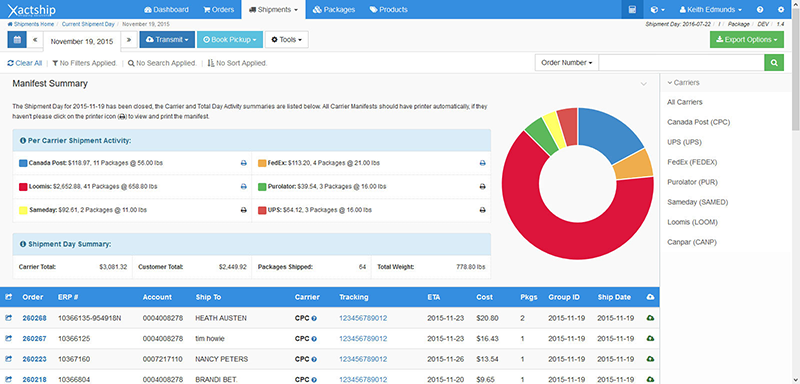Image resolution: width=800 pixels, height=384 pixels.
Task: Open order 260223 row edit icon
Action: 8,359
